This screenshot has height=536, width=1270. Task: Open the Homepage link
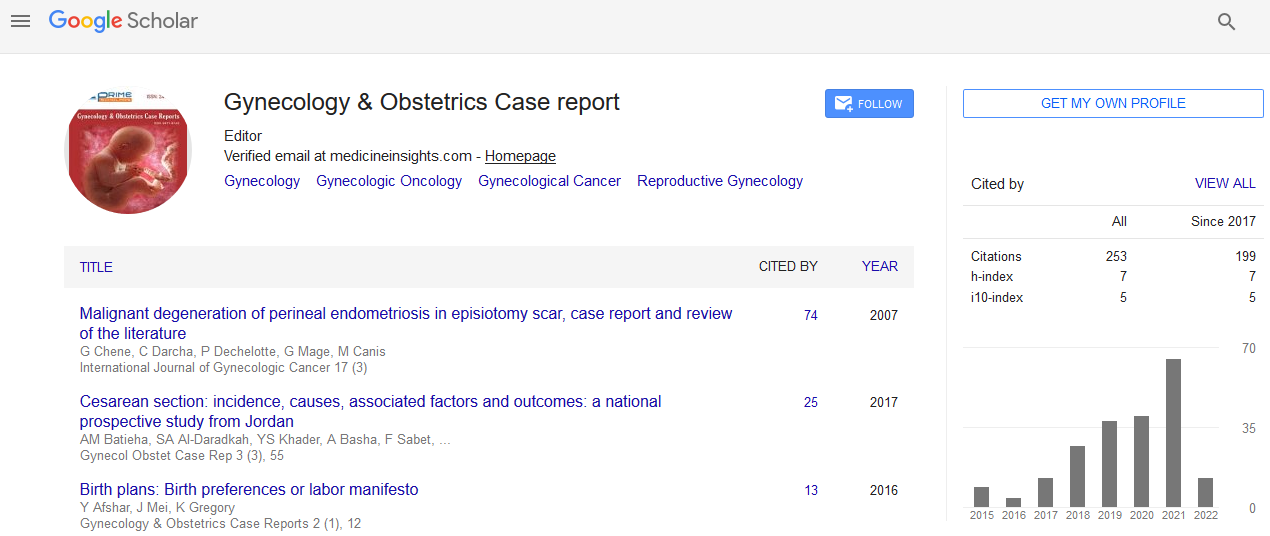(x=520, y=156)
